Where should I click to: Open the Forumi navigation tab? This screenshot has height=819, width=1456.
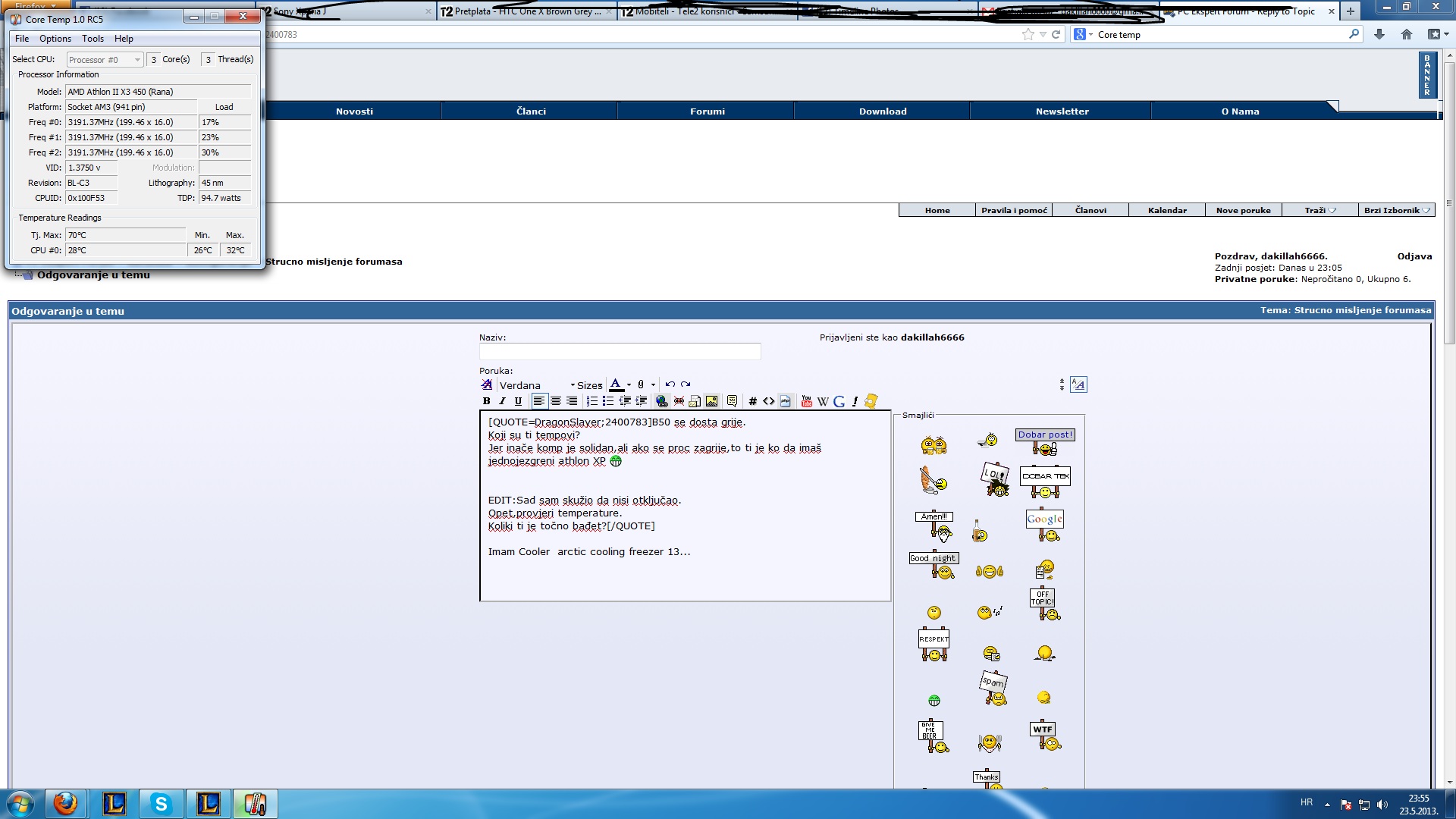pyautogui.click(x=707, y=111)
